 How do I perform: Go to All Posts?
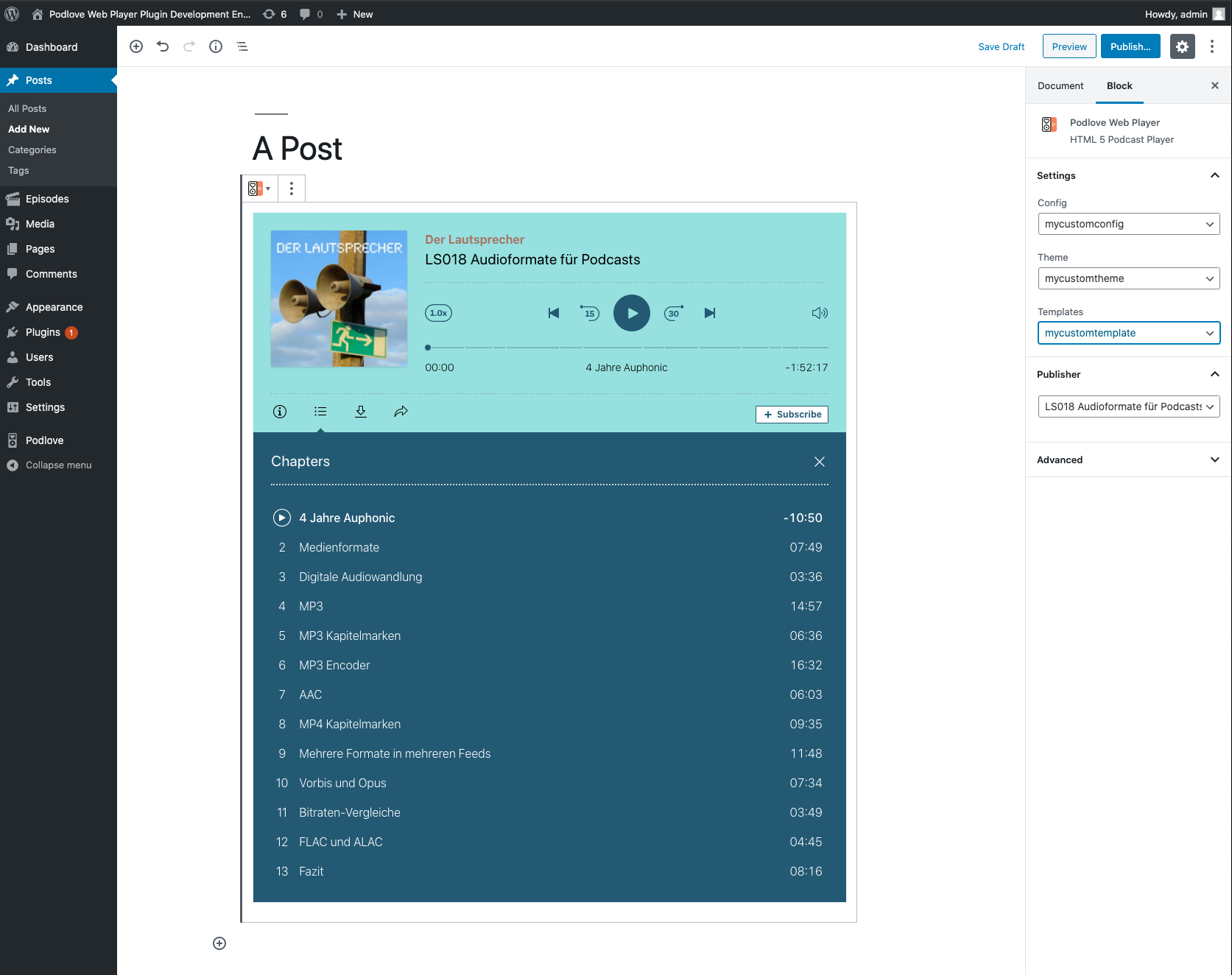click(27, 108)
